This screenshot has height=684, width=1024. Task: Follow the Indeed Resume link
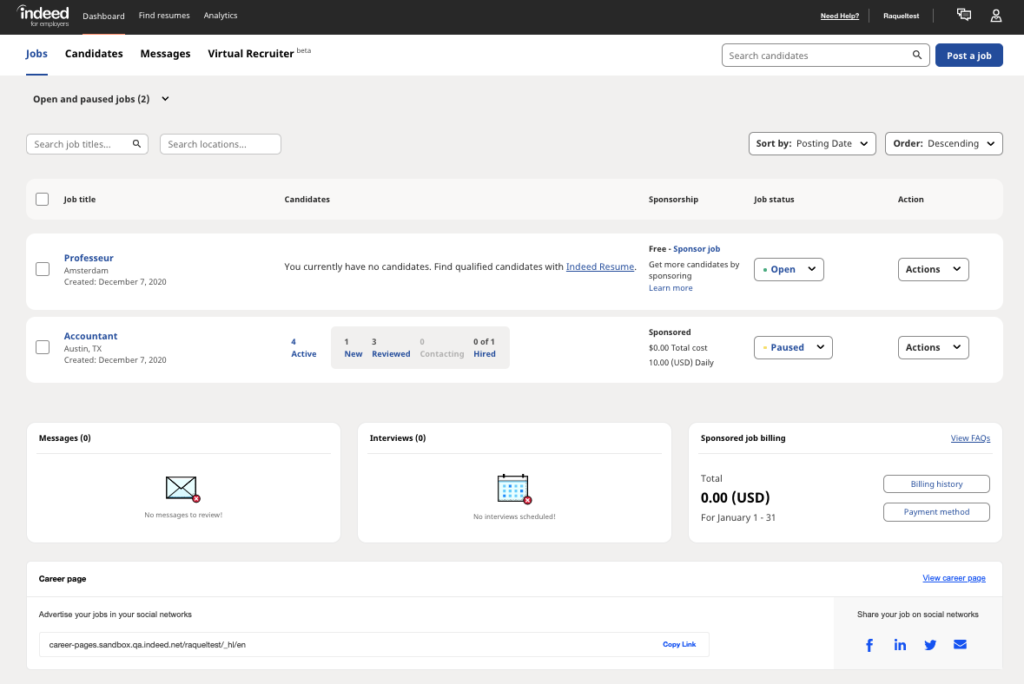[x=600, y=267]
